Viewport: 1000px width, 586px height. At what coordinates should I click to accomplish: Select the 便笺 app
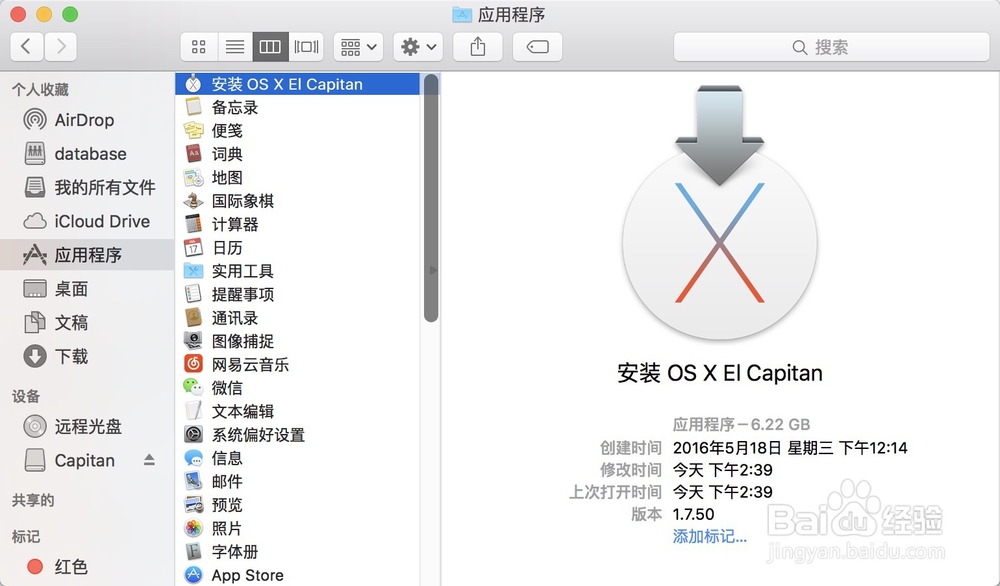tap(297, 131)
